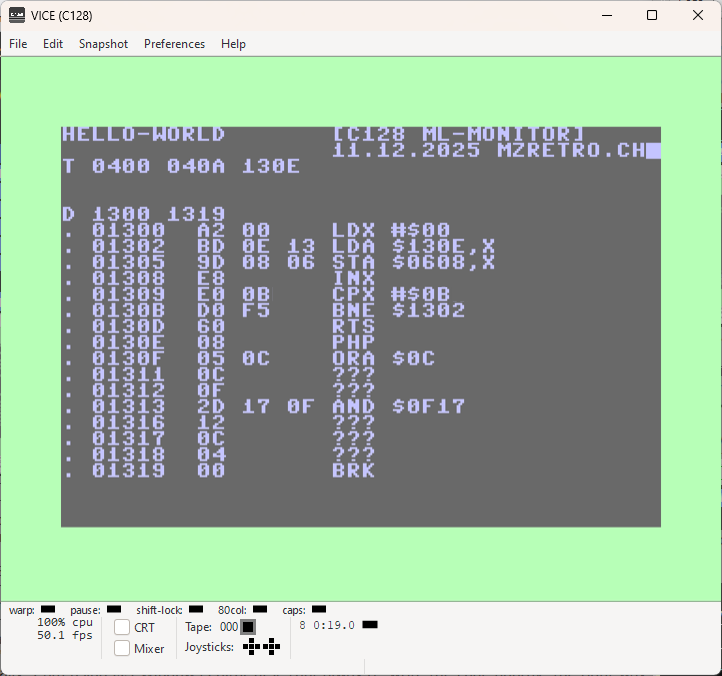Click the VICE app icon in title bar
Viewport: 722px width, 676px height.
pyautogui.click(x=17, y=15)
